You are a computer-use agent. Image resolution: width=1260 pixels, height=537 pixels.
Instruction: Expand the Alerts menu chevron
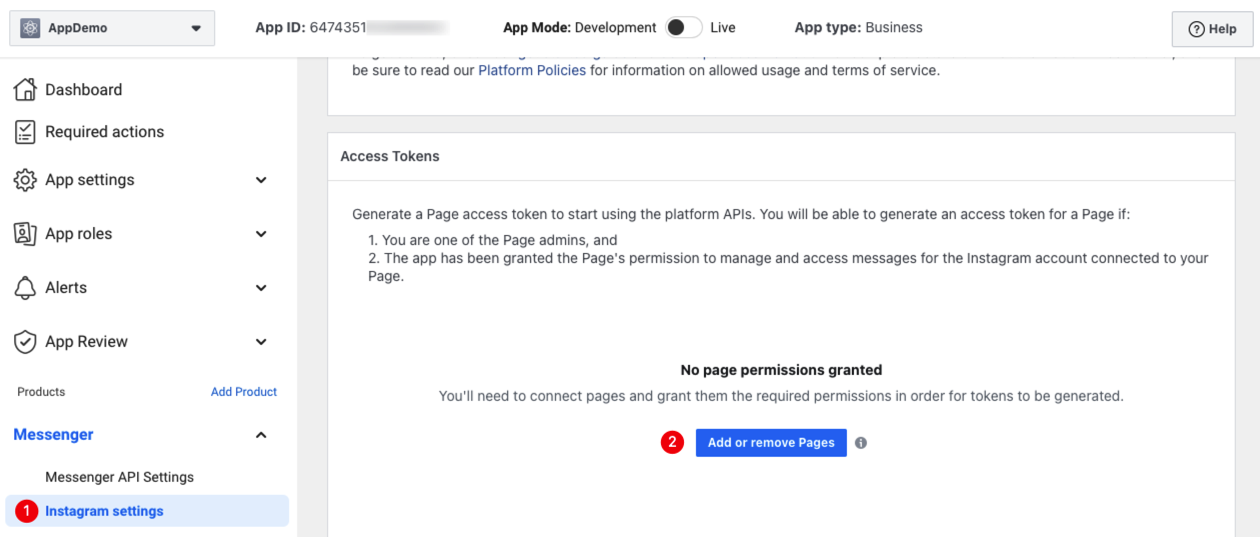[261, 288]
